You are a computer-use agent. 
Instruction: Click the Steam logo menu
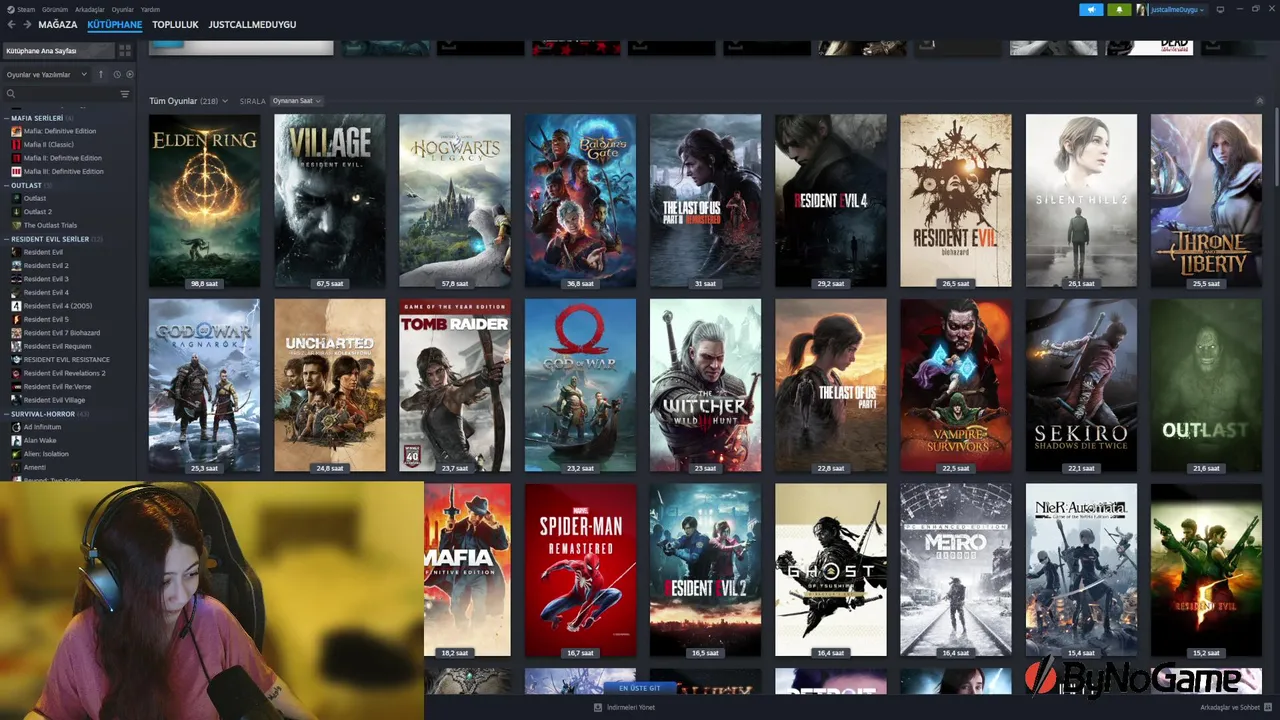pos(22,9)
